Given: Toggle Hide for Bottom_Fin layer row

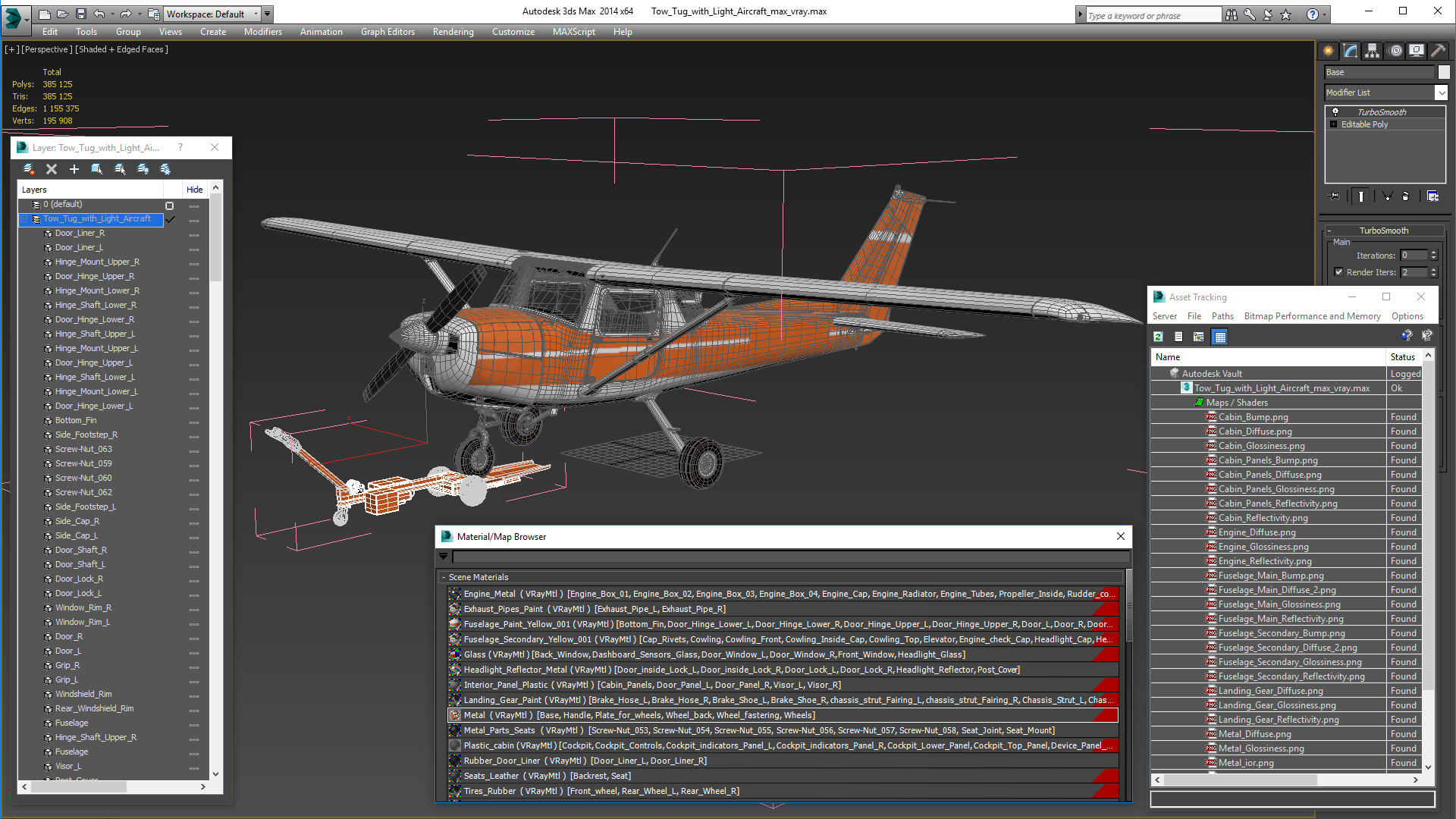Looking at the screenshot, I should click(x=194, y=422).
